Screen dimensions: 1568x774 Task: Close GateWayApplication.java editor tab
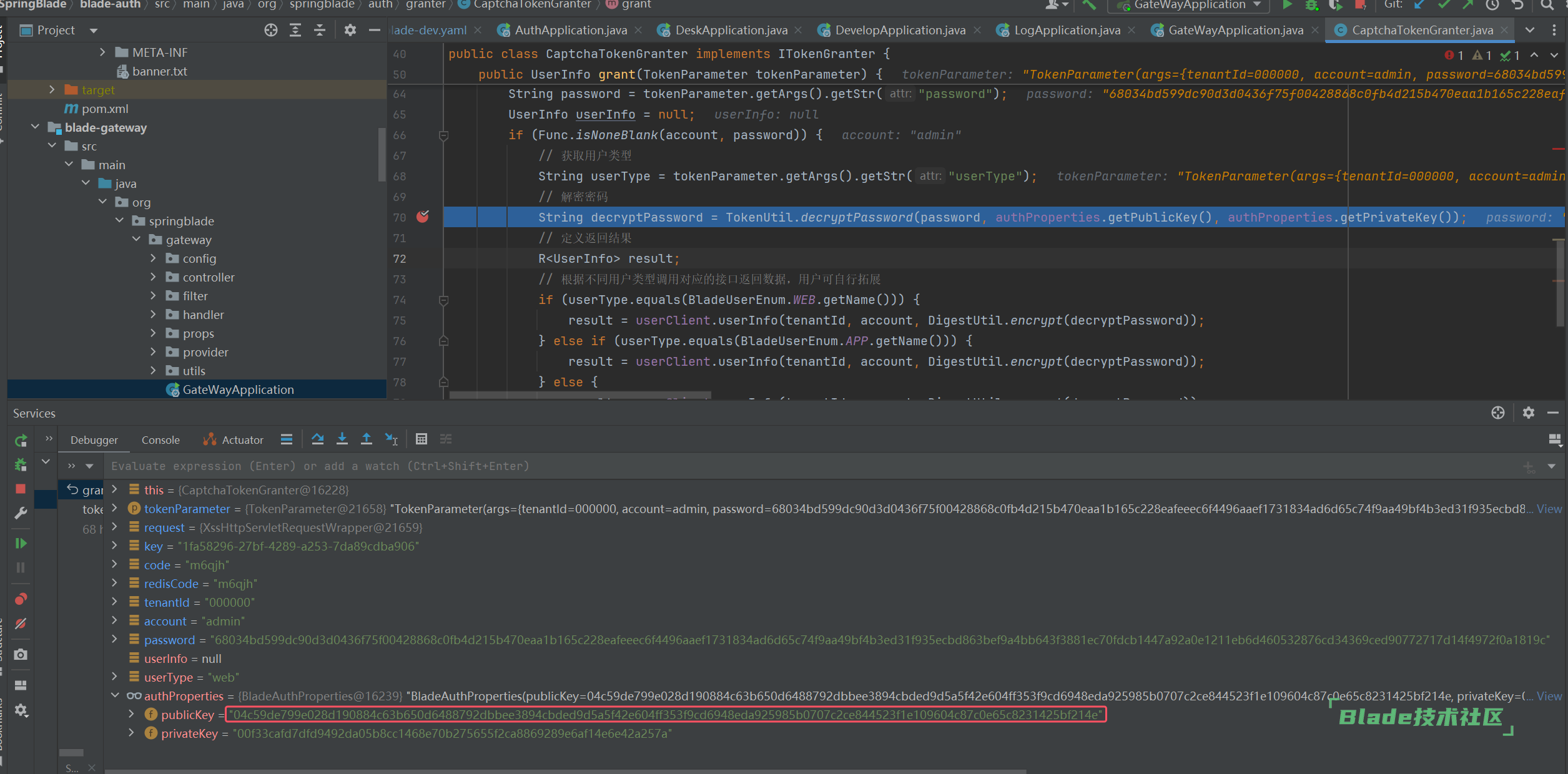click(1314, 30)
